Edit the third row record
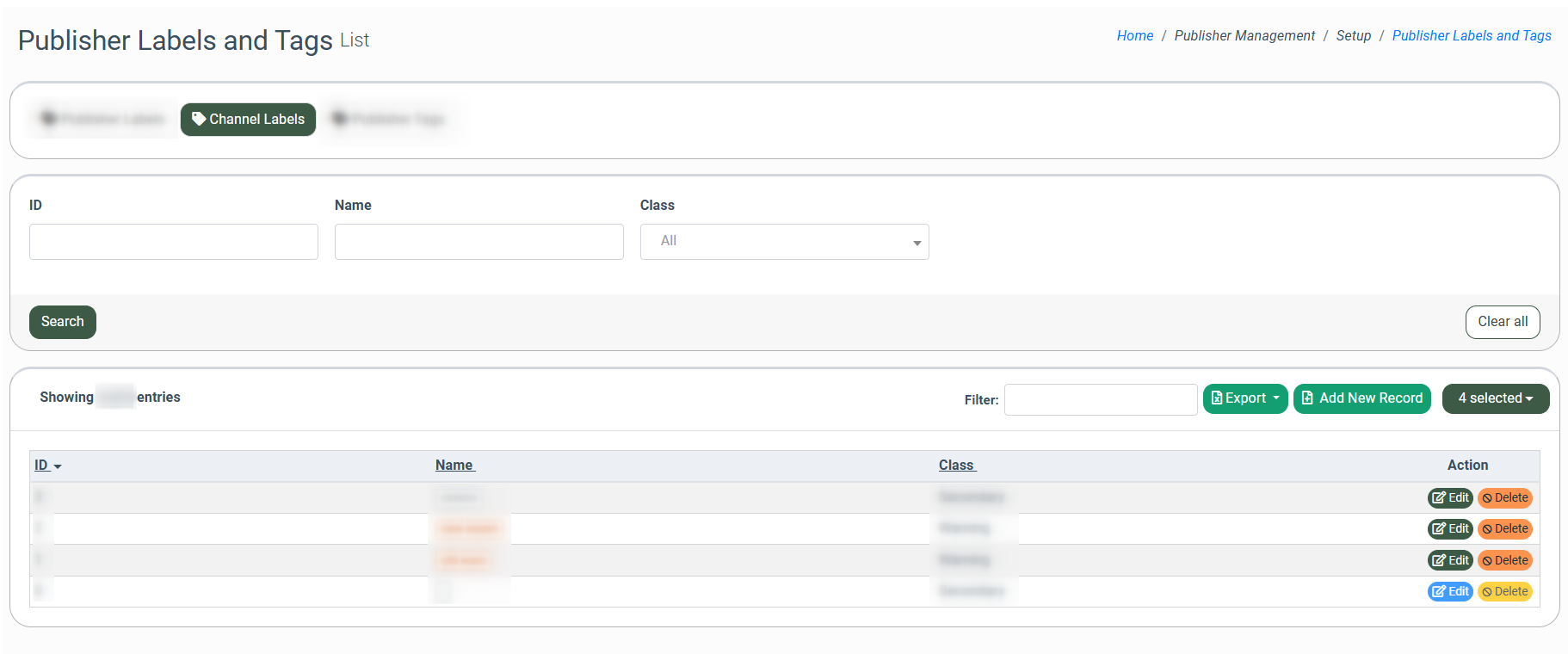 [x=1450, y=561]
